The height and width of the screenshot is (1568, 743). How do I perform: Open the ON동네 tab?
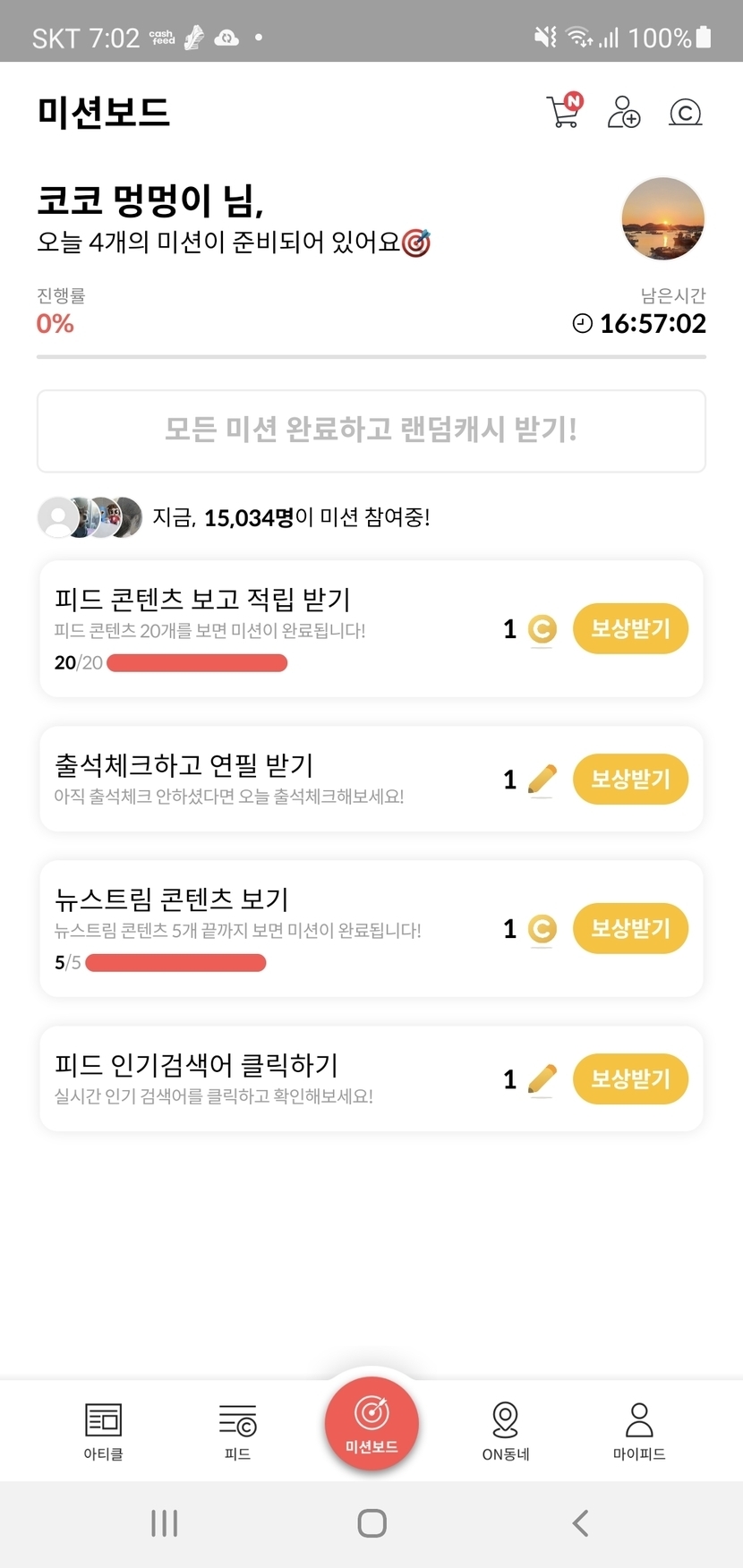(506, 1430)
